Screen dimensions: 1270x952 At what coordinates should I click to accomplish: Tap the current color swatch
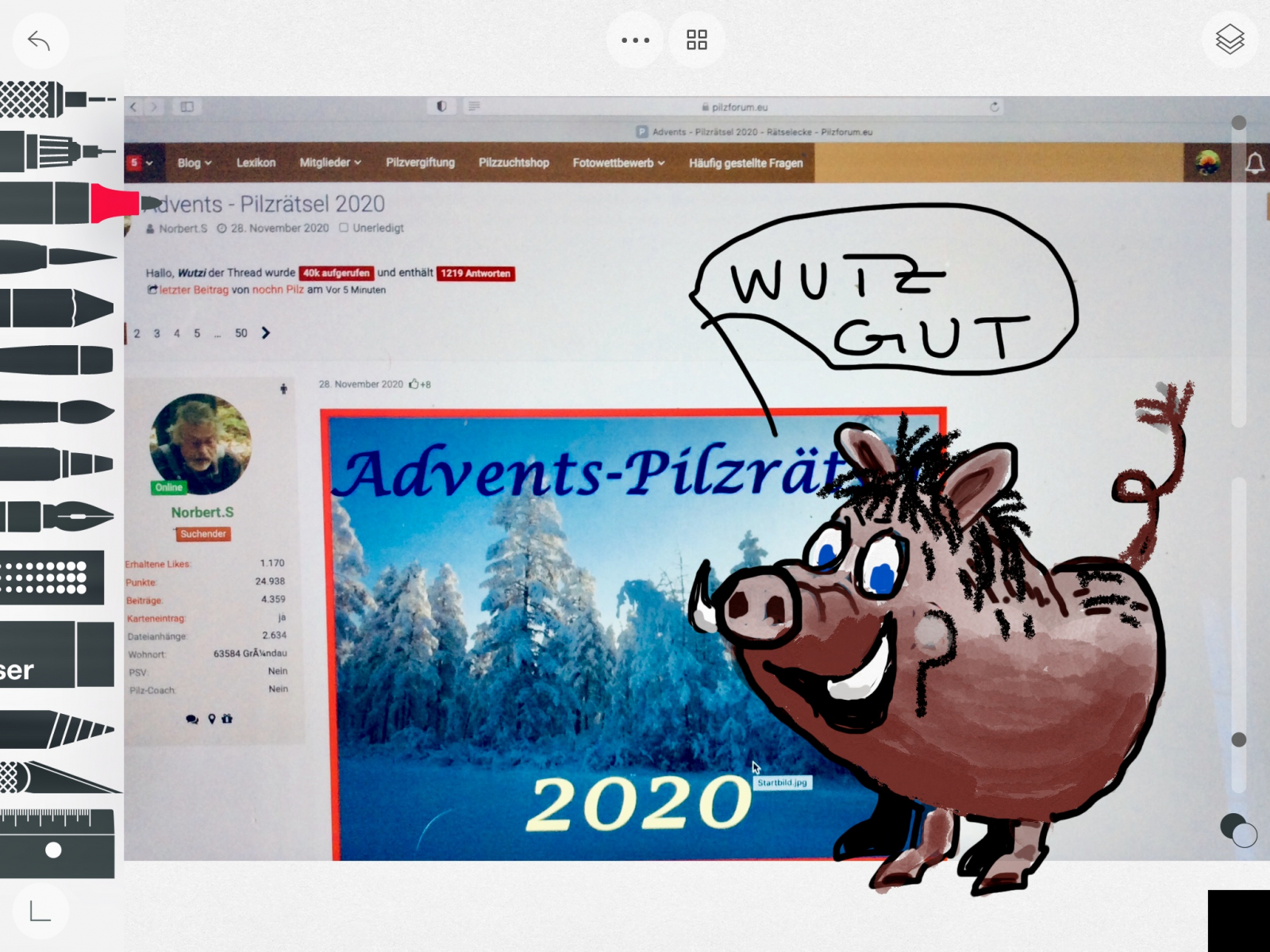click(1233, 826)
